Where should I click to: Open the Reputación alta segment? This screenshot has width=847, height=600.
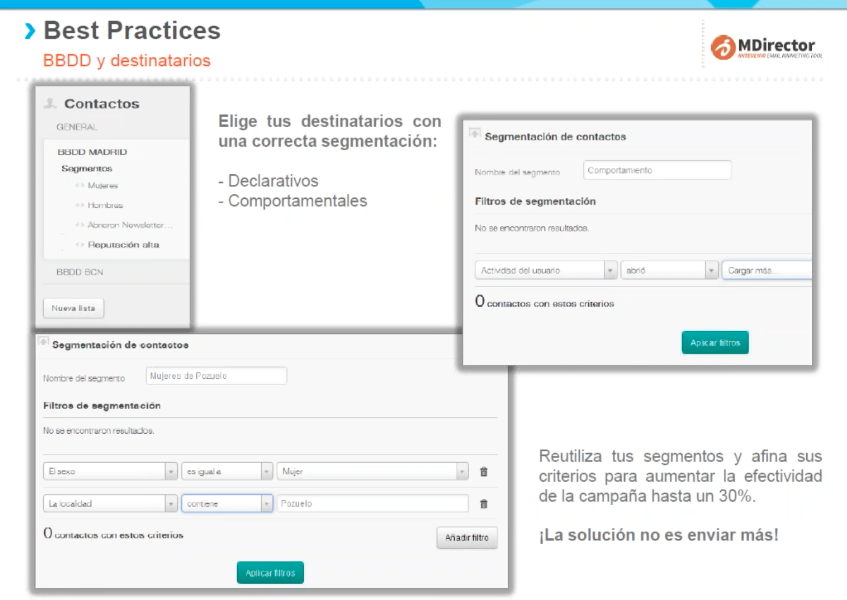click(x=124, y=245)
